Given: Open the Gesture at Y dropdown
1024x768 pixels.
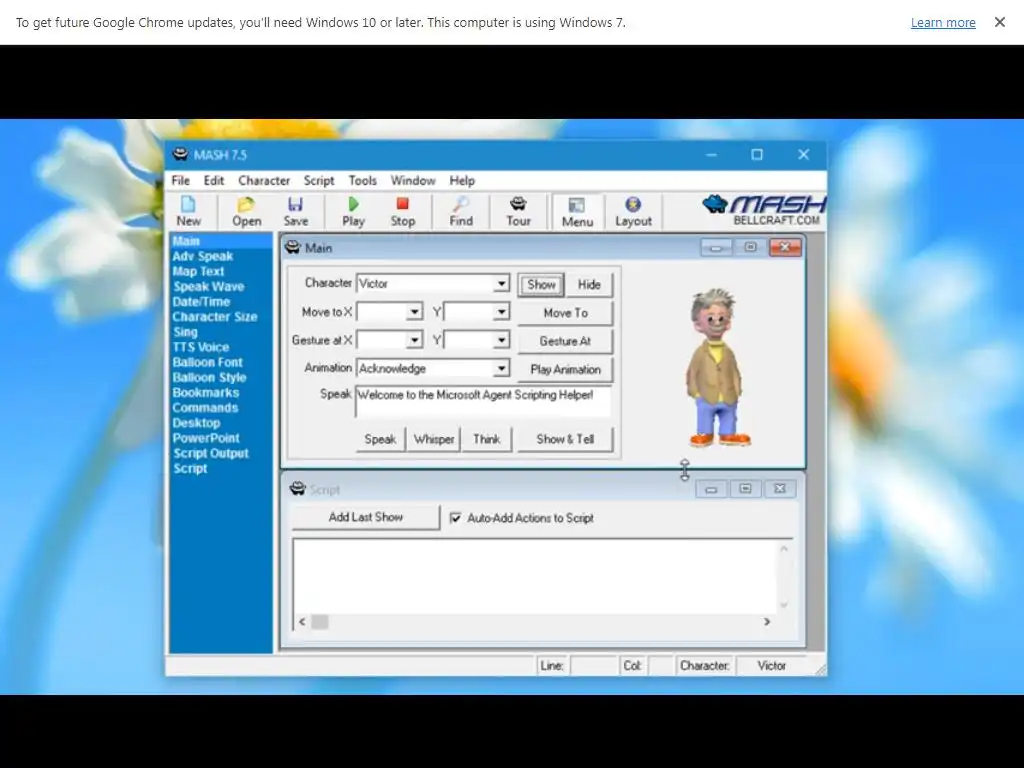Looking at the screenshot, I should (501, 340).
